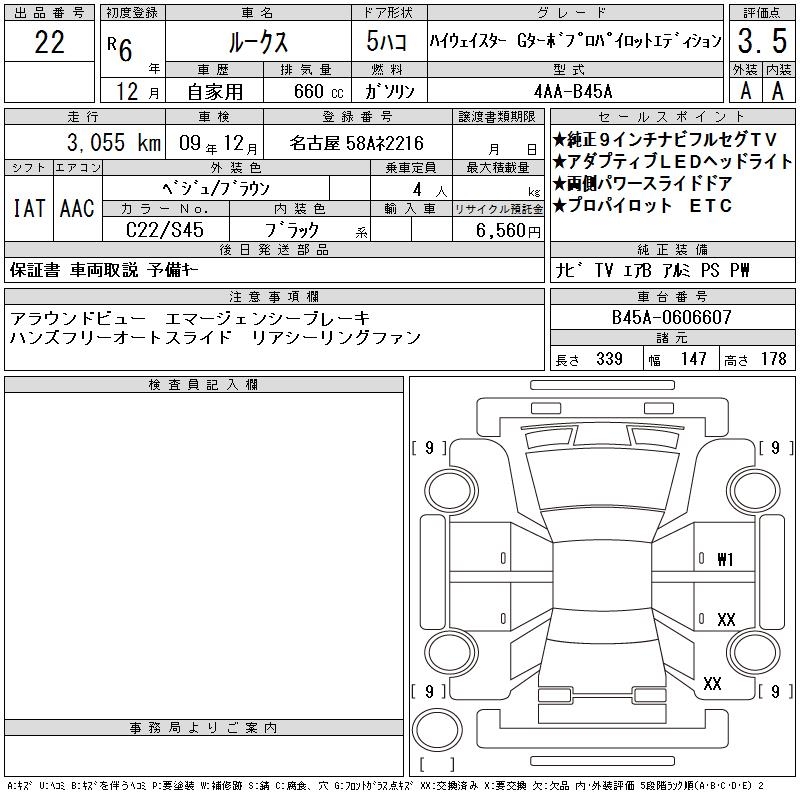Select the 3.5 evaluation score box

coord(762,41)
